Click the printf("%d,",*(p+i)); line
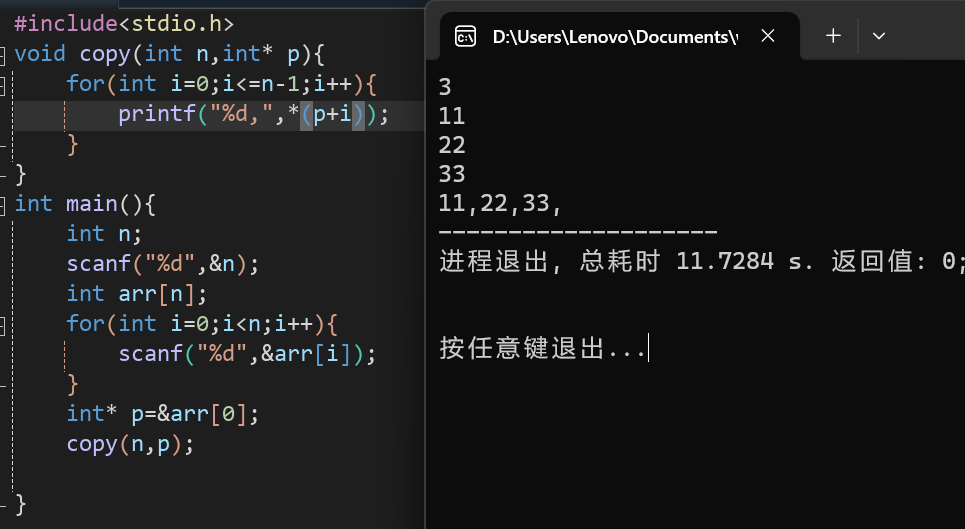This screenshot has height=529, width=965. pyautogui.click(x=254, y=114)
